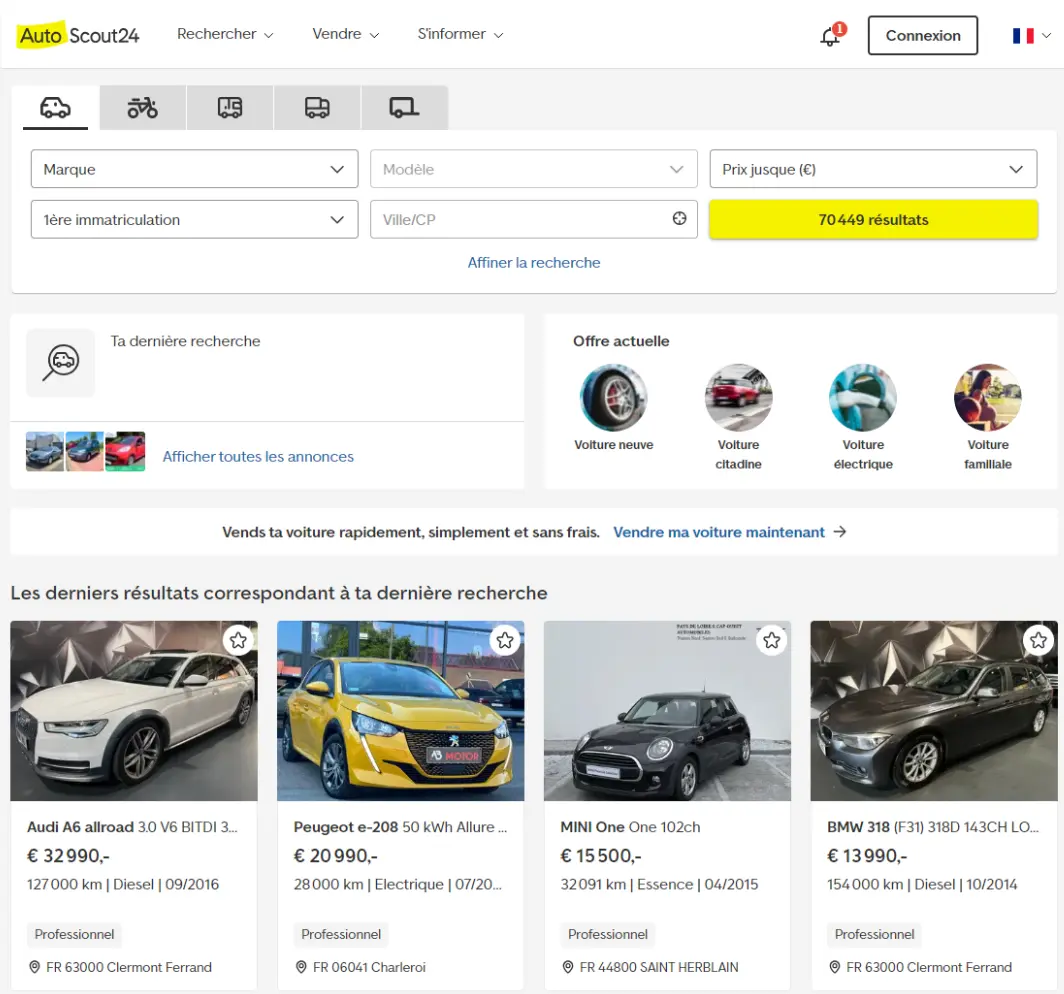
Task: Open the Voiture électrique round image
Action: (863, 398)
